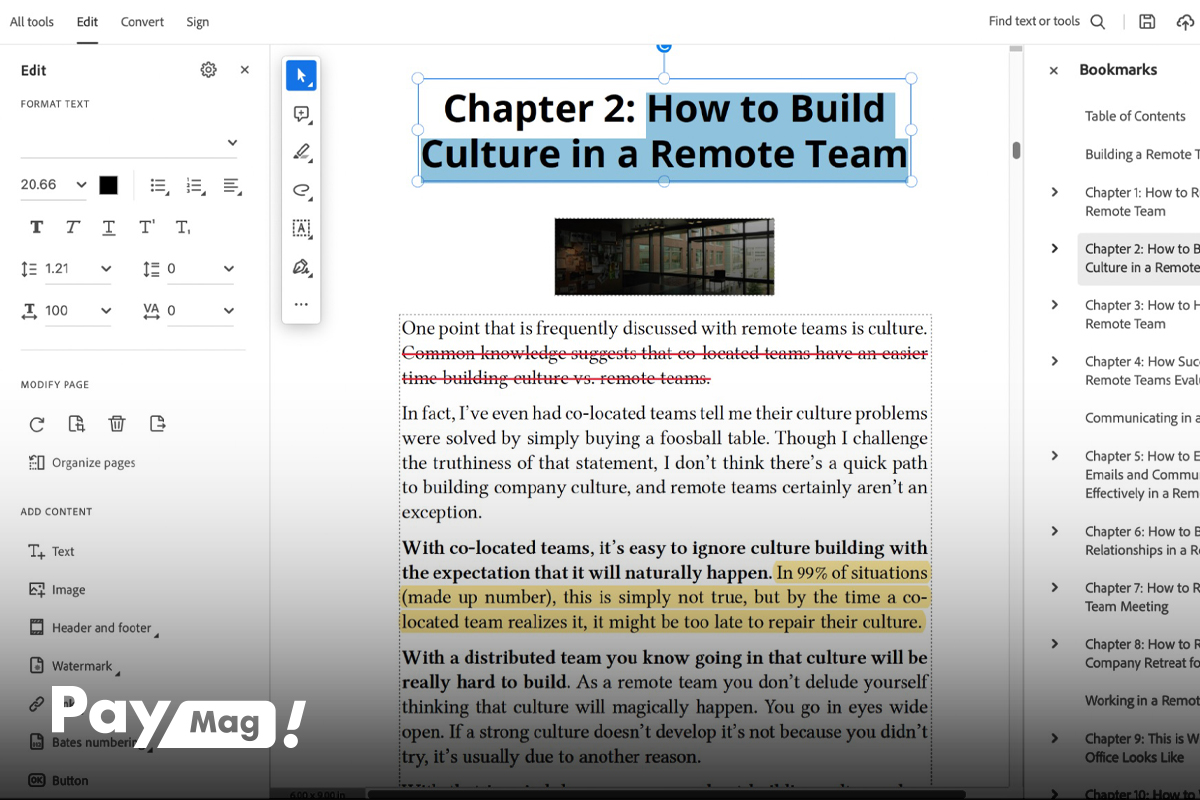
Task: Select the arrow selection tool
Action: point(301,75)
